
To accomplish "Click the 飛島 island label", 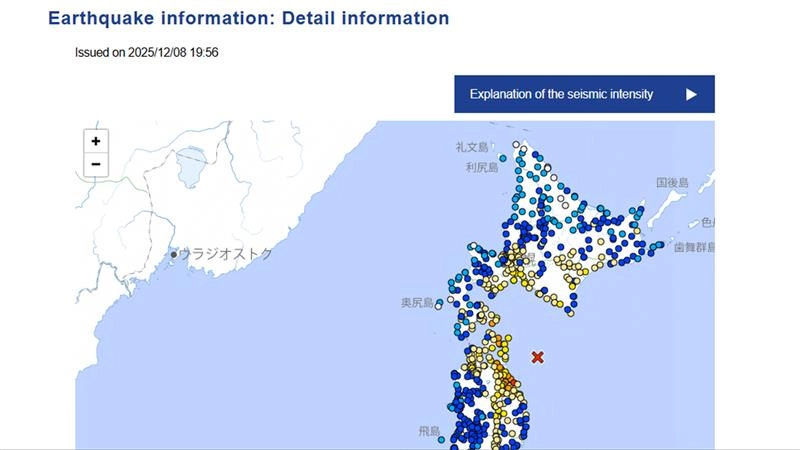I will coord(428,432).
